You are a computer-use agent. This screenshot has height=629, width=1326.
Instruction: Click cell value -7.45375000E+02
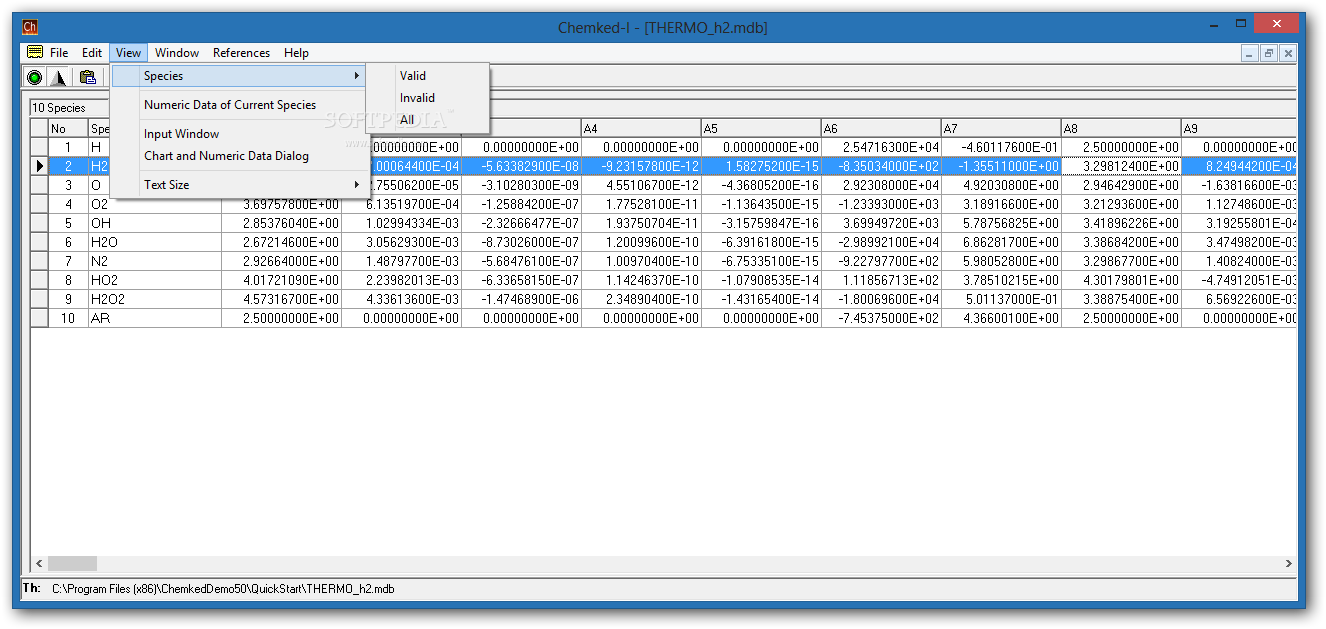881,318
